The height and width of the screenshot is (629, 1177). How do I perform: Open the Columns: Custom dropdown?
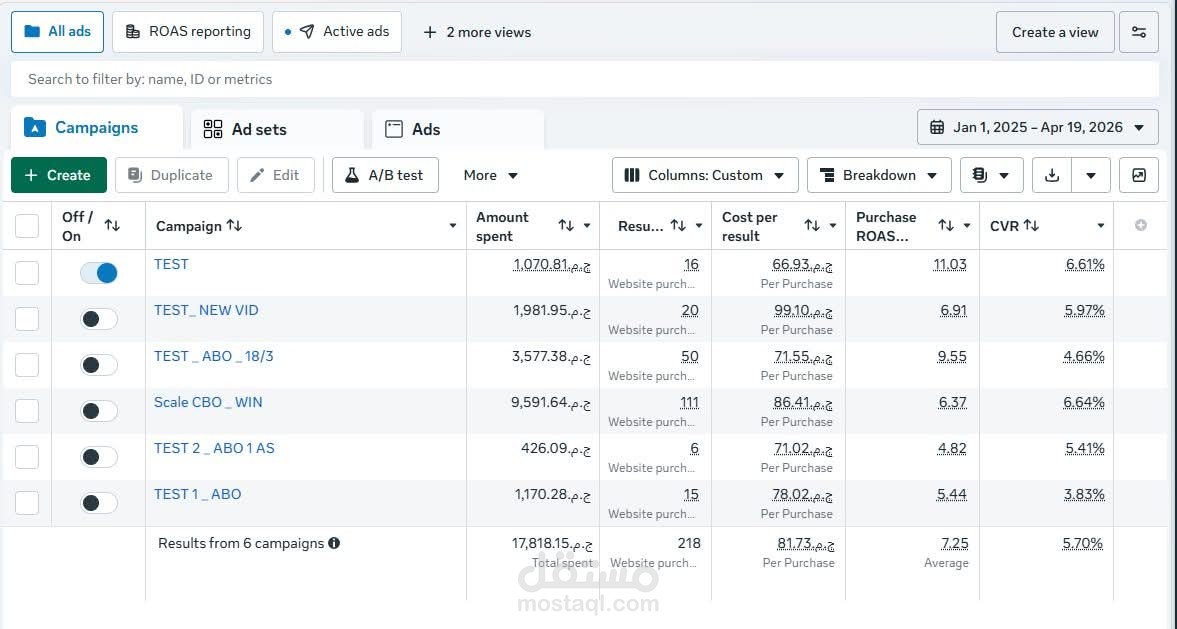pos(705,175)
